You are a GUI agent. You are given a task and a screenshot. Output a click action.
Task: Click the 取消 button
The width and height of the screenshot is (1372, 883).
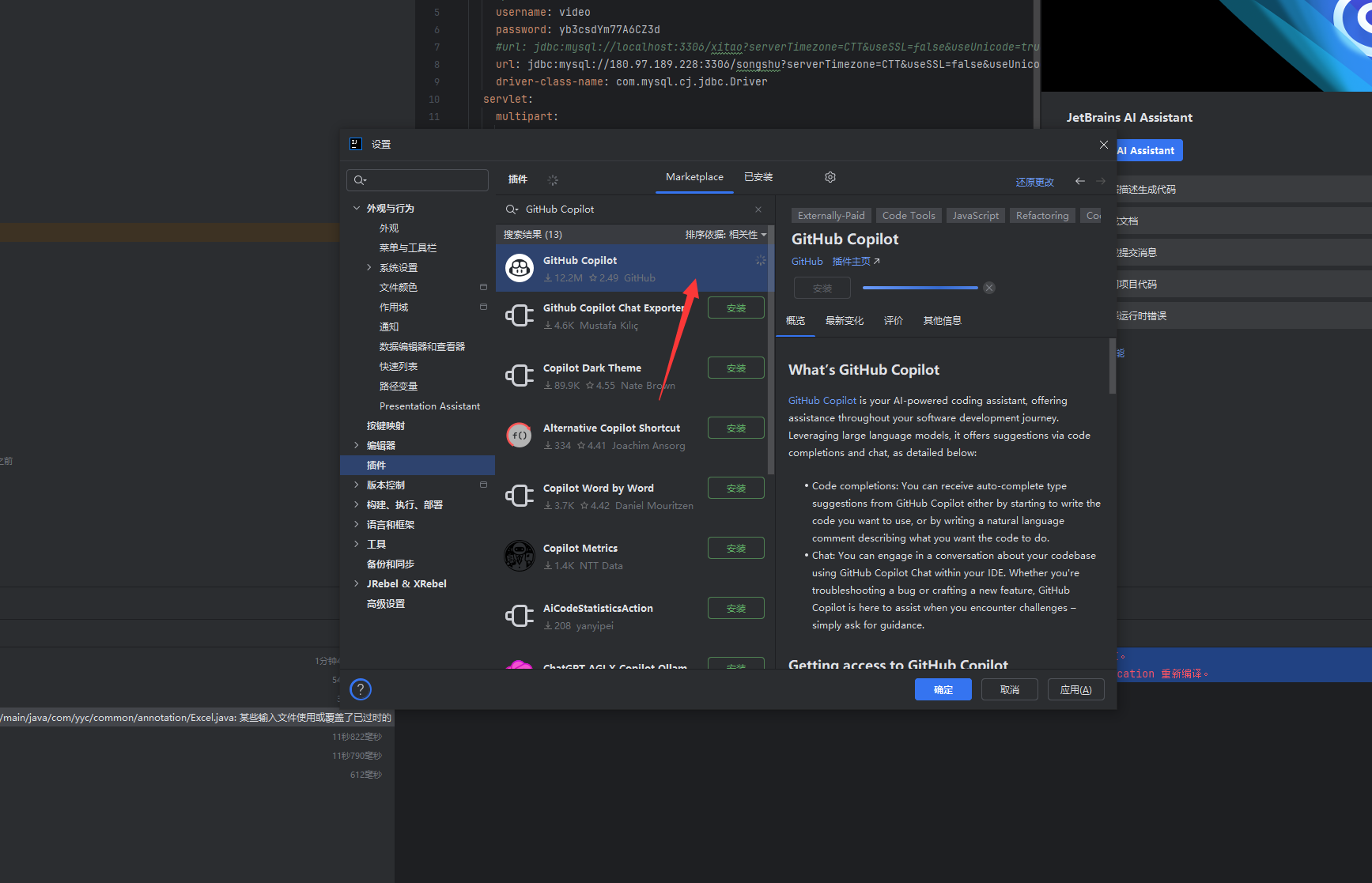[1010, 689]
